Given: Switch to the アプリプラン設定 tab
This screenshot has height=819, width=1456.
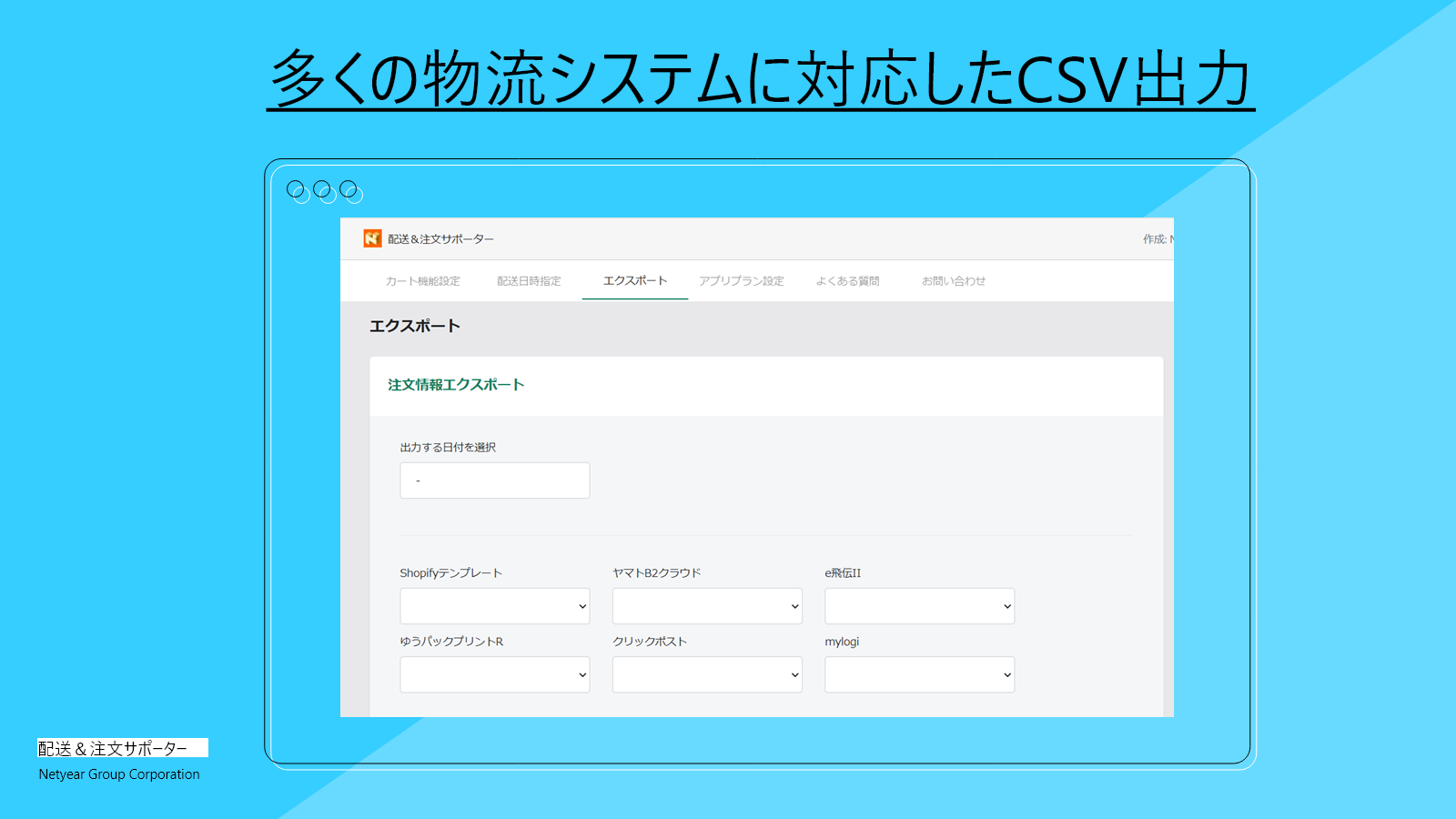Looking at the screenshot, I should point(742,280).
